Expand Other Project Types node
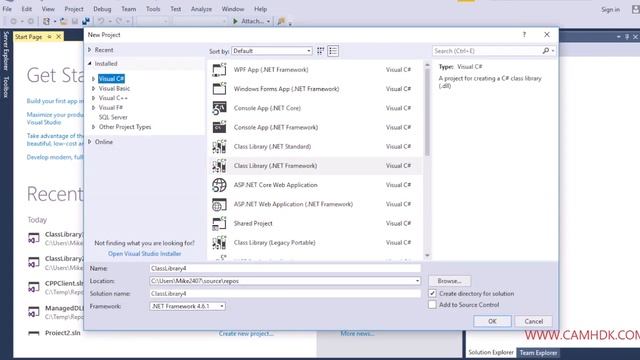This screenshot has height=360, width=640. pyautogui.click(x=93, y=127)
